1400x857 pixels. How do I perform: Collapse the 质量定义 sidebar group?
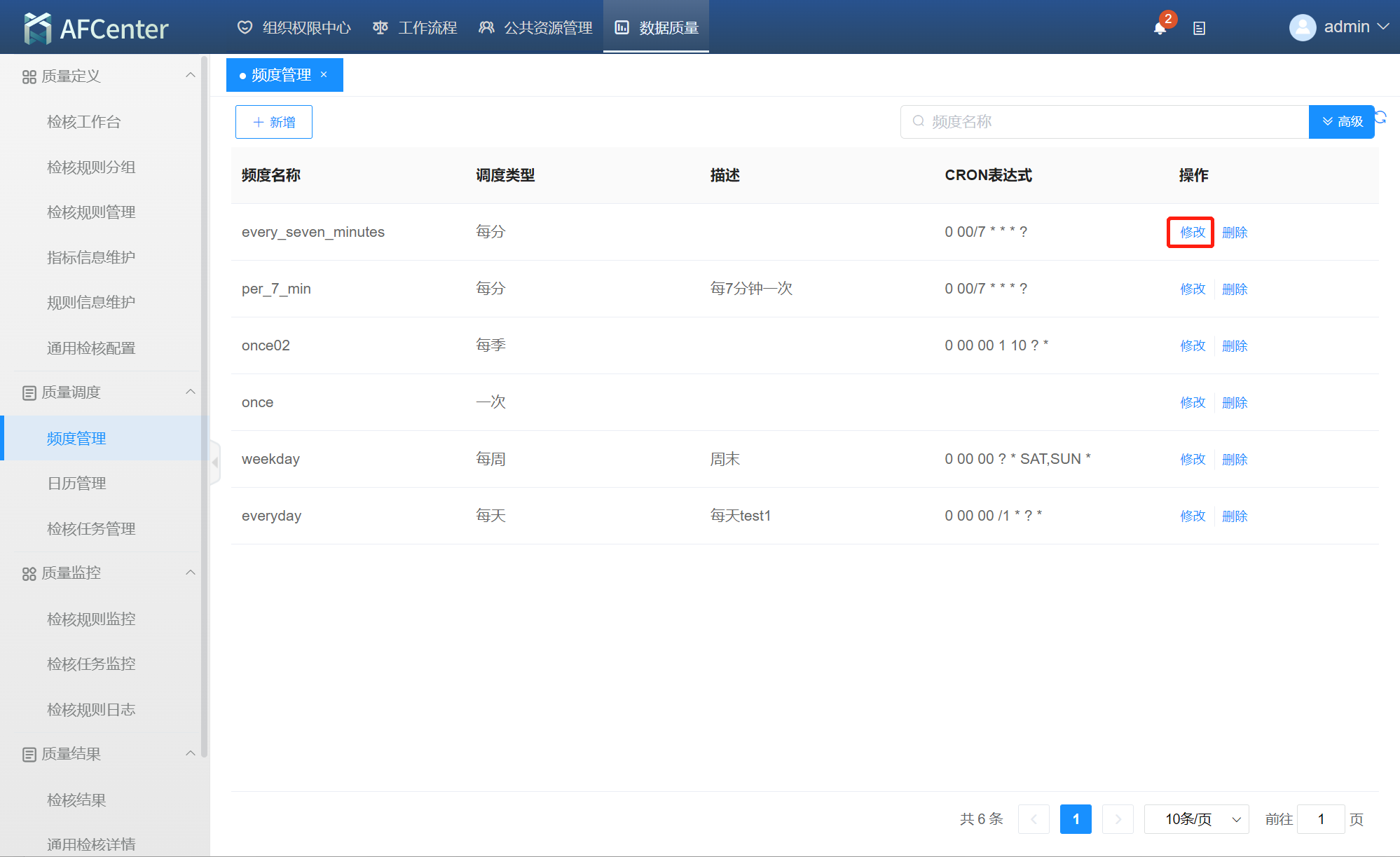click(190, 75)
